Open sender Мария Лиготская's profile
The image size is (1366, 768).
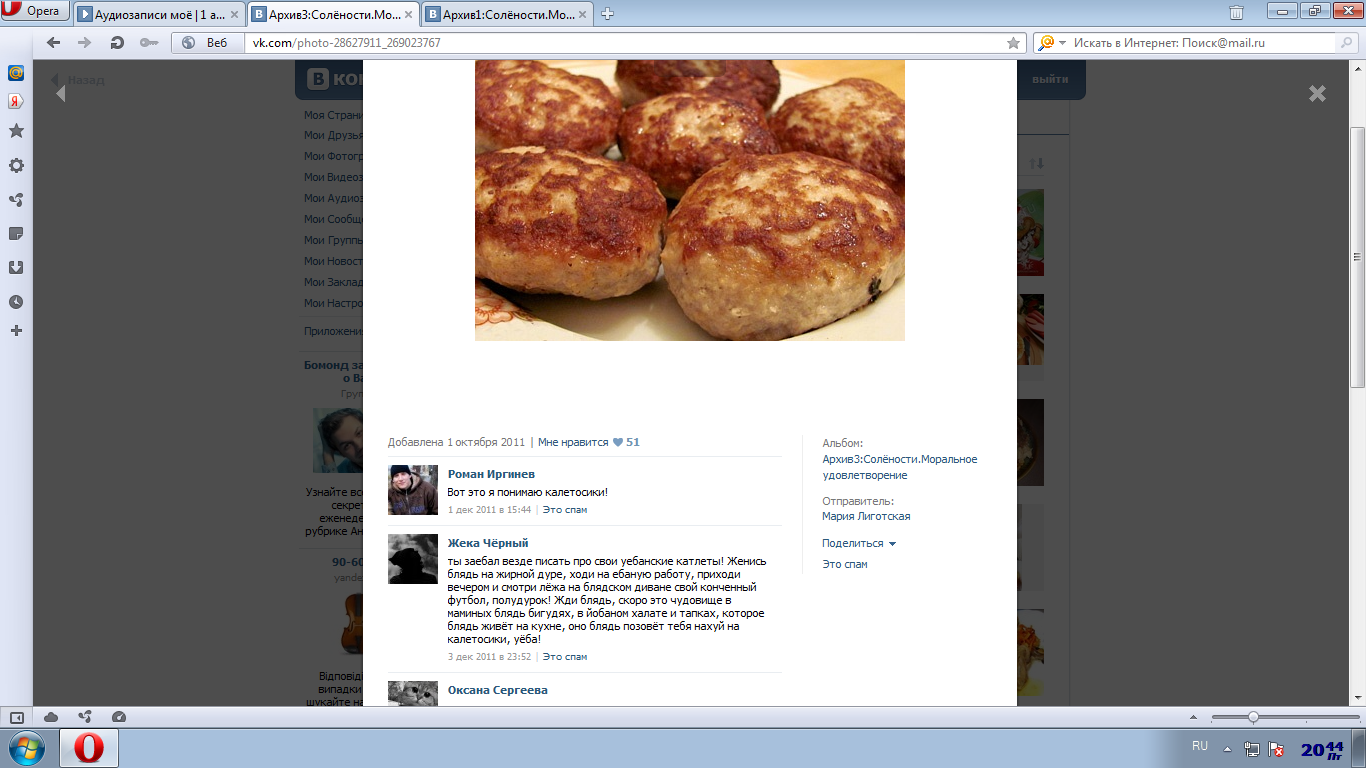click(x=866, y=517)
